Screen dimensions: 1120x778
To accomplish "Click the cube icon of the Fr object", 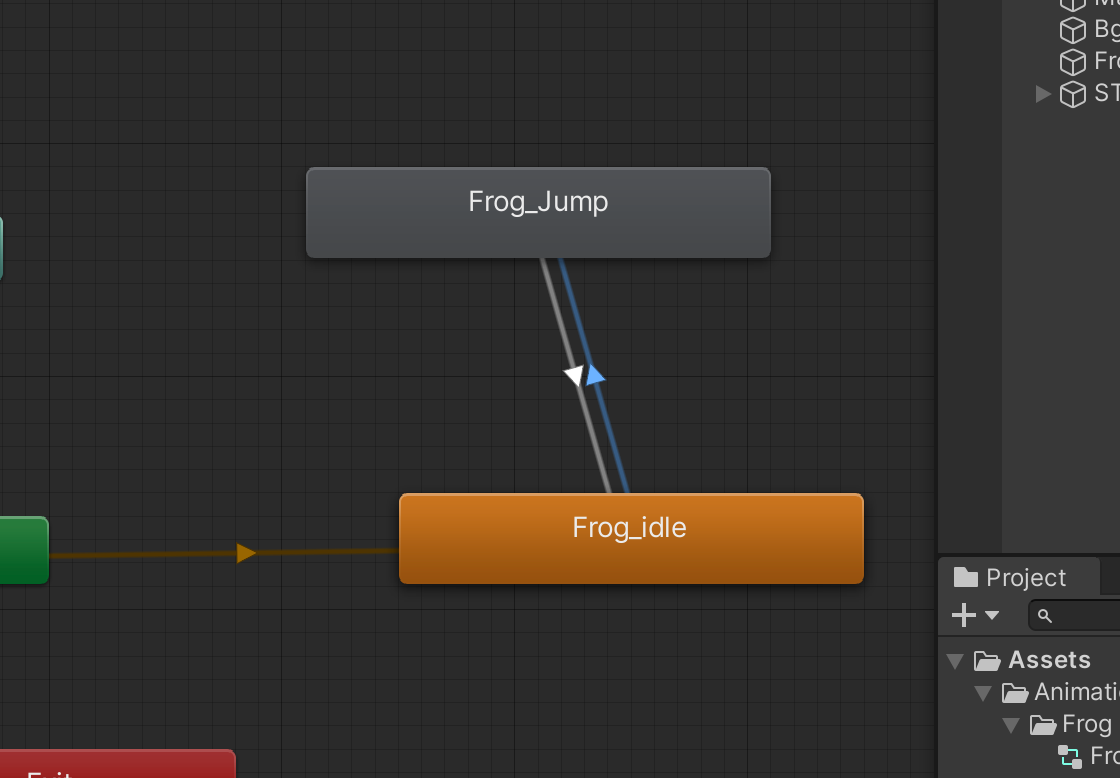I will 1072,62.
